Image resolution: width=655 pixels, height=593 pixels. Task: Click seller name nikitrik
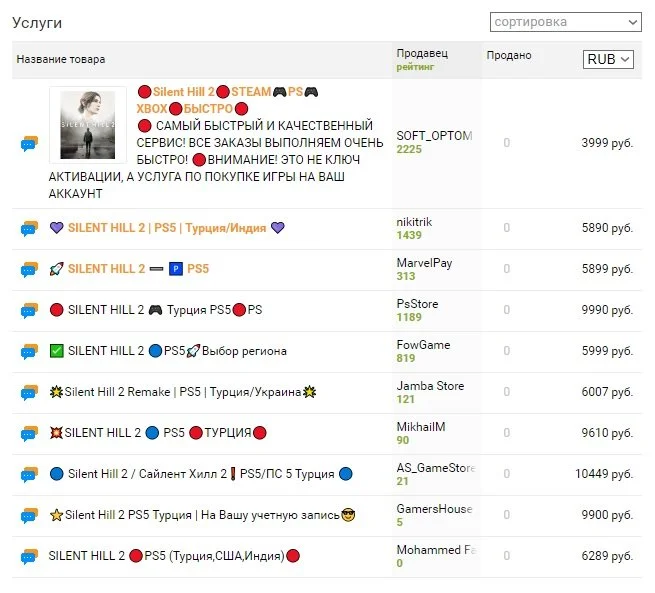pyautogui.click(x=414, y=222)
